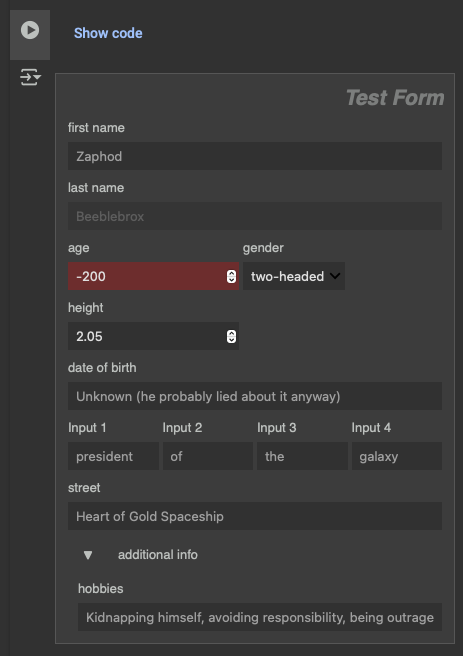Viewport: 463px width, 656px height.
Task: Click into the height field 2.05
Action: point(153,336)
